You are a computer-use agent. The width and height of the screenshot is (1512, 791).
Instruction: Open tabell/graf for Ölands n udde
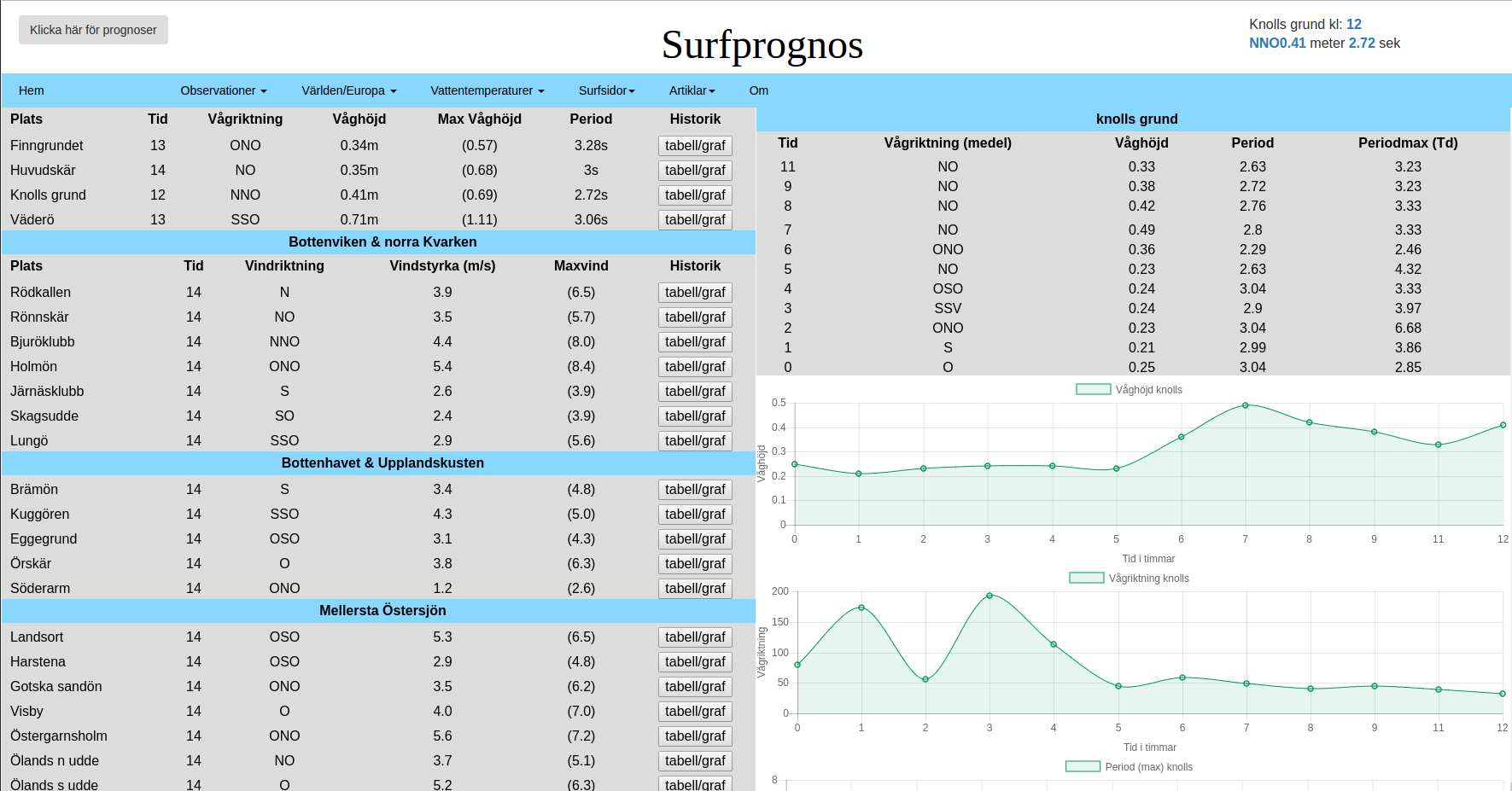(695, 761)
